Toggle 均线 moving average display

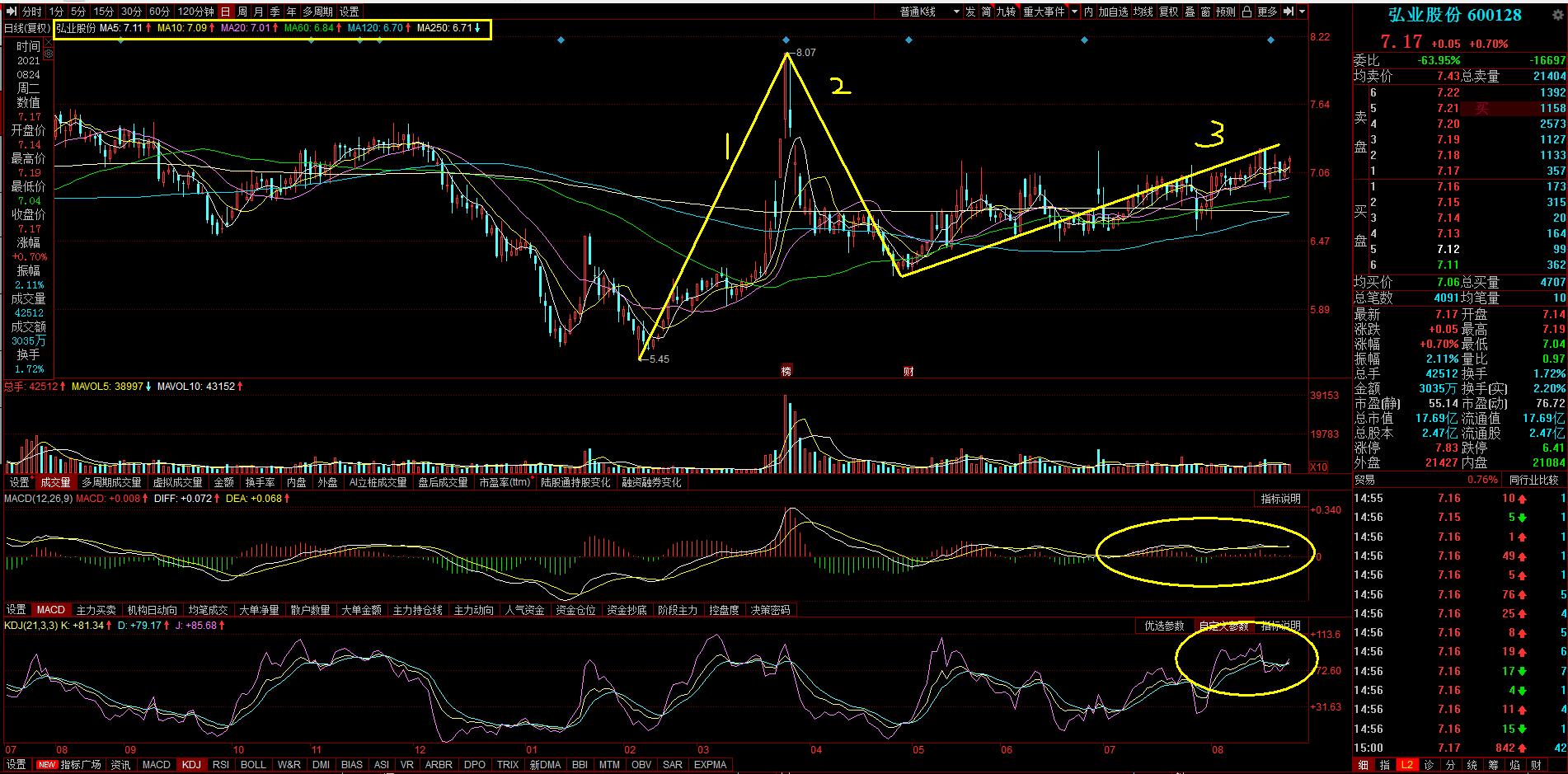[x=1143, y=12]
